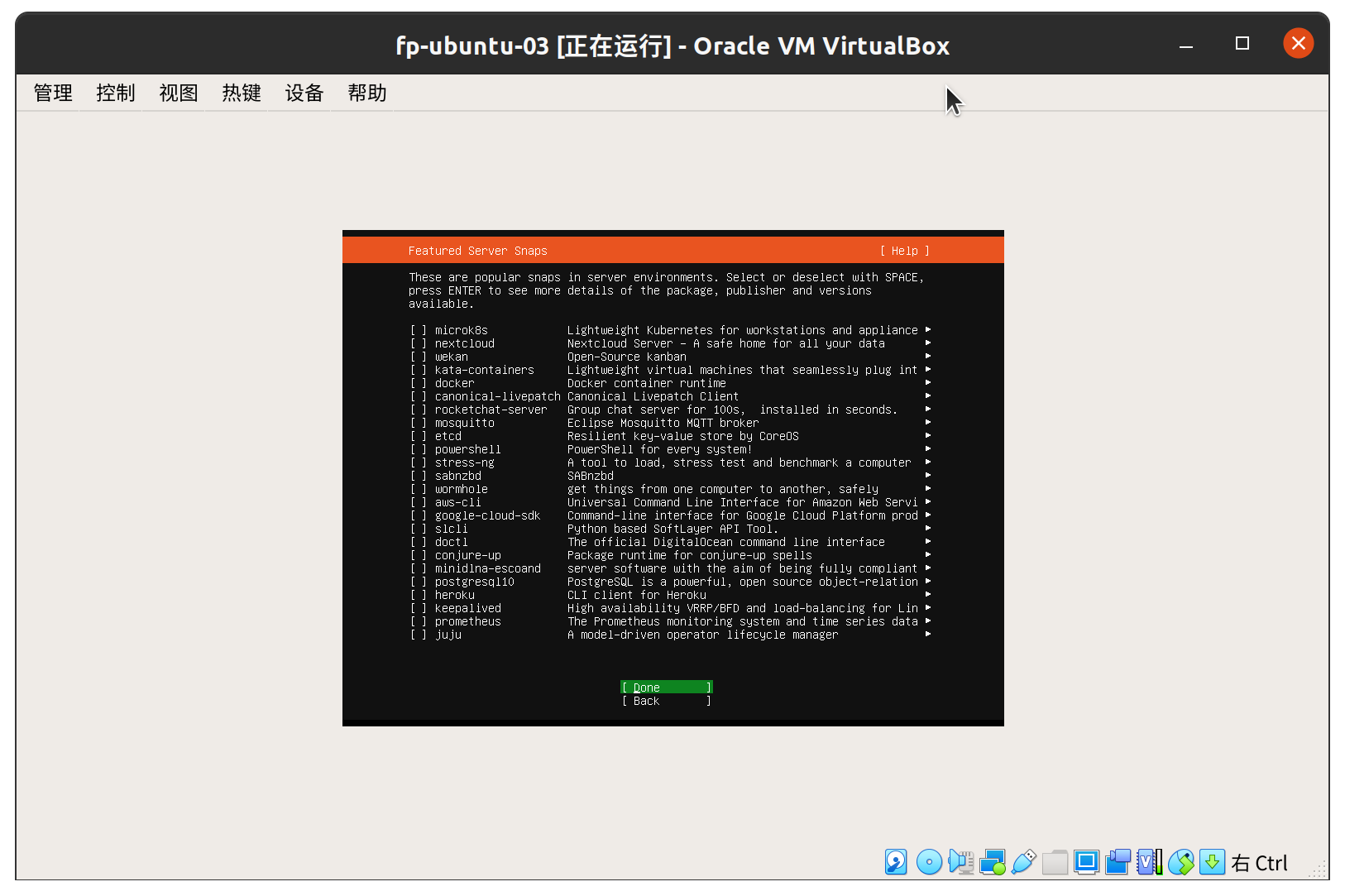Click the sabnzbd snap name

click(458, 476)
